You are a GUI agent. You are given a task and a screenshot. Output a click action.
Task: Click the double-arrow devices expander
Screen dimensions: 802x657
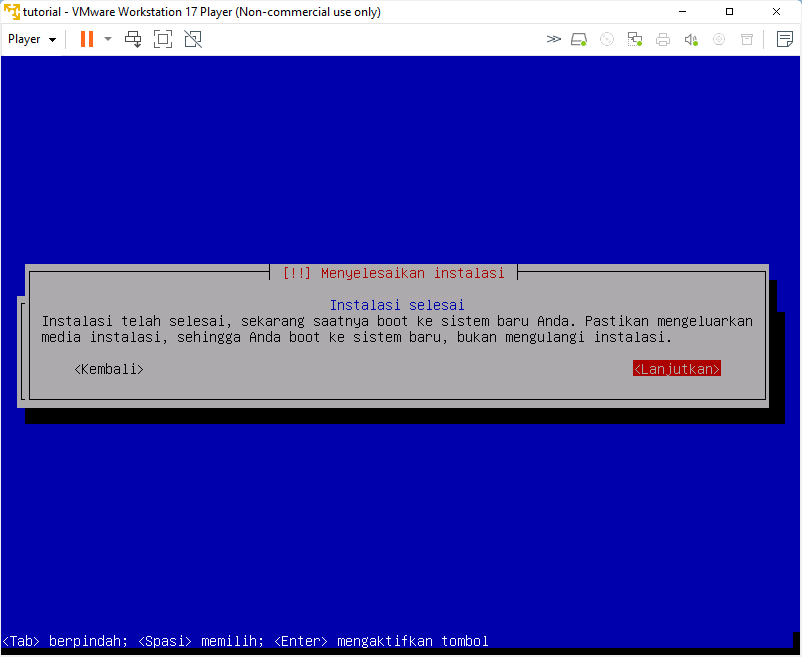tap(553, 39)
